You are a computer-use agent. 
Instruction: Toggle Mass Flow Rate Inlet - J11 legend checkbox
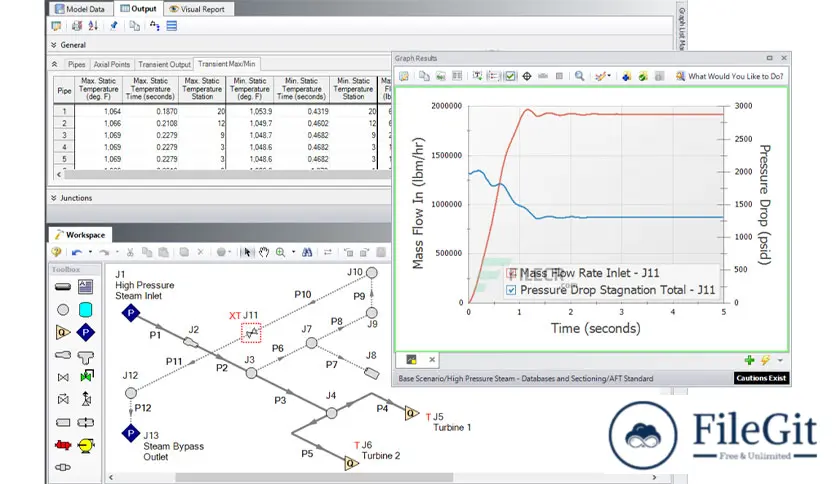point(512,273)
